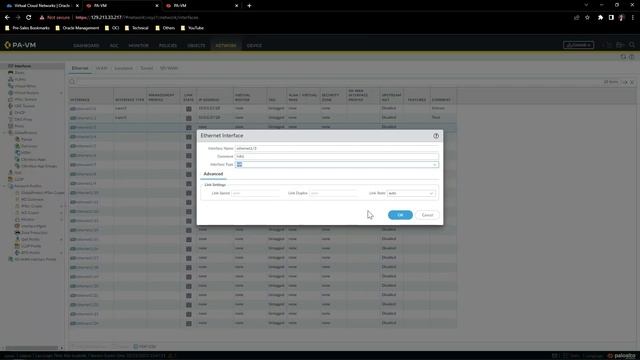The width and height of the screenshot is (640, 360).
Task: Open the ACC top menu
Action: [x=114, y=45]
